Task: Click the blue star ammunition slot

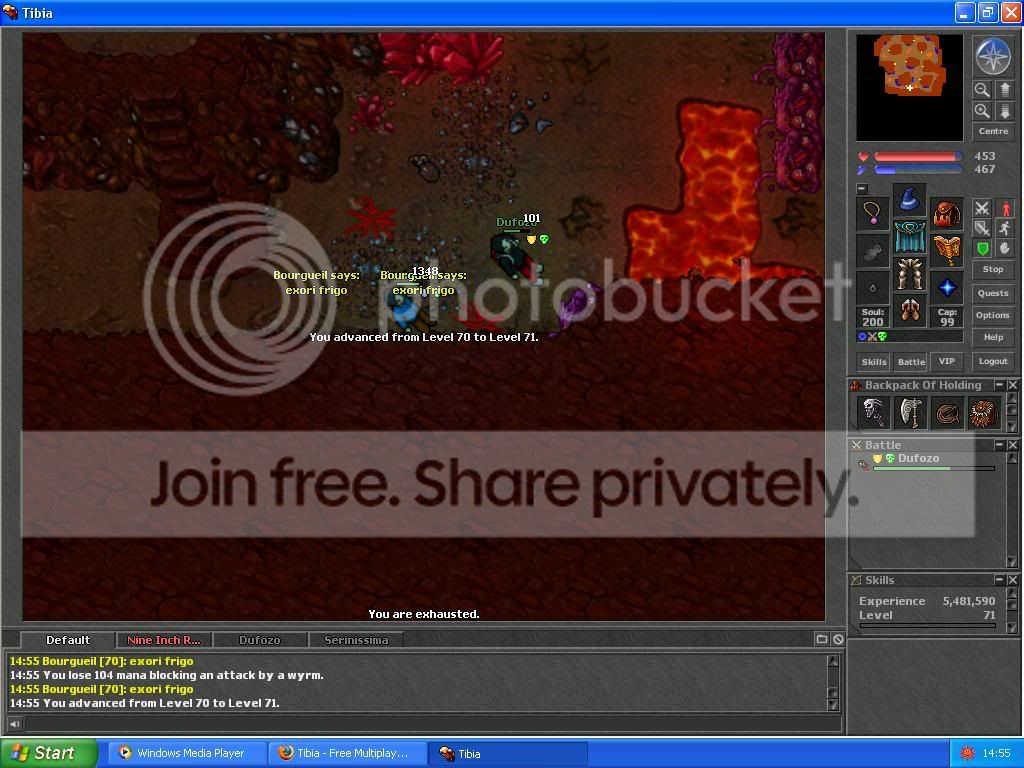Action: pyautogui.click(x=946, y=287)
